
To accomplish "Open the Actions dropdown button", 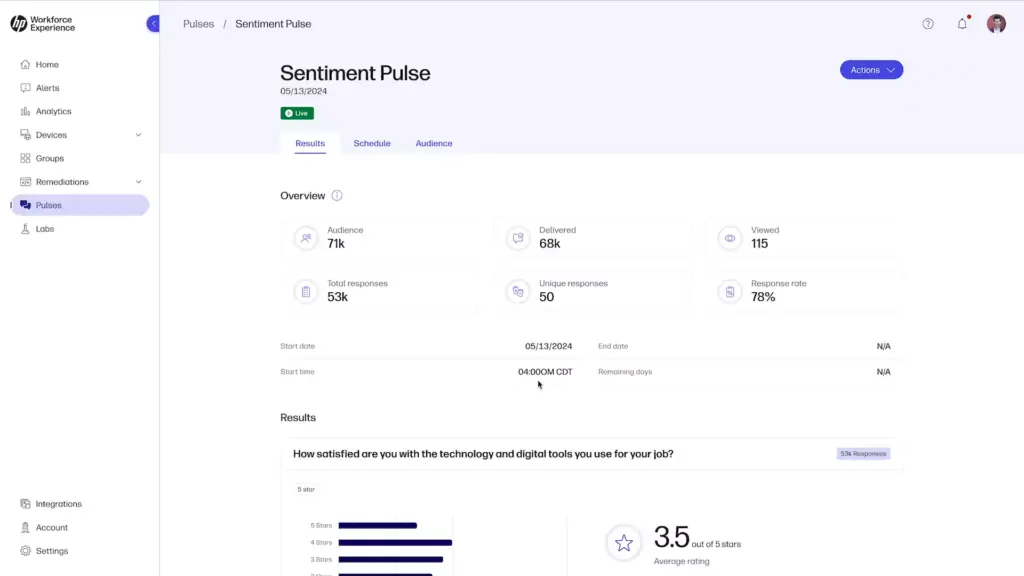I will [x=871, y=70].
